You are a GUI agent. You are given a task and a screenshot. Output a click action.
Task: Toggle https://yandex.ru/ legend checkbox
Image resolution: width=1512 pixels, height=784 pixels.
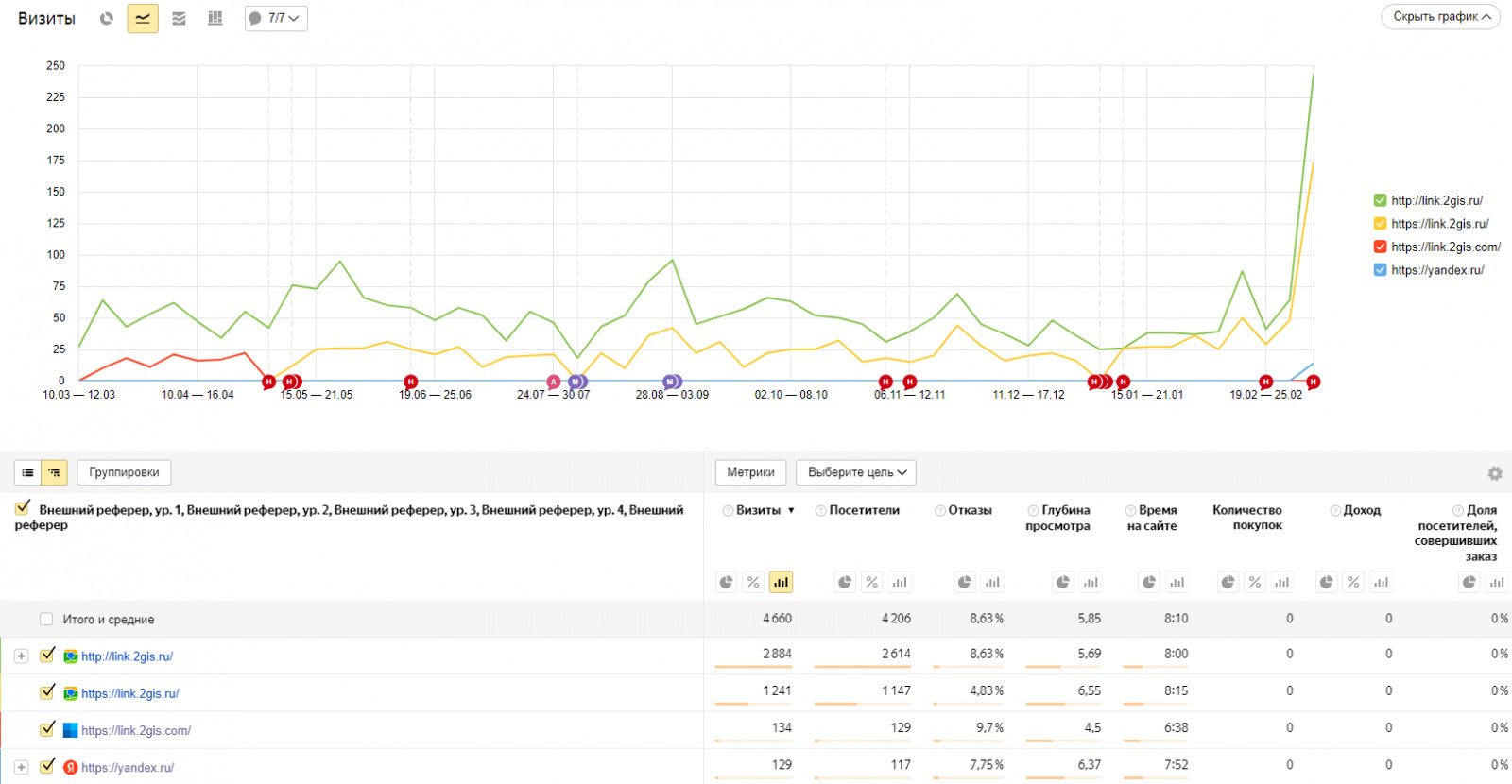[1380, 270]
